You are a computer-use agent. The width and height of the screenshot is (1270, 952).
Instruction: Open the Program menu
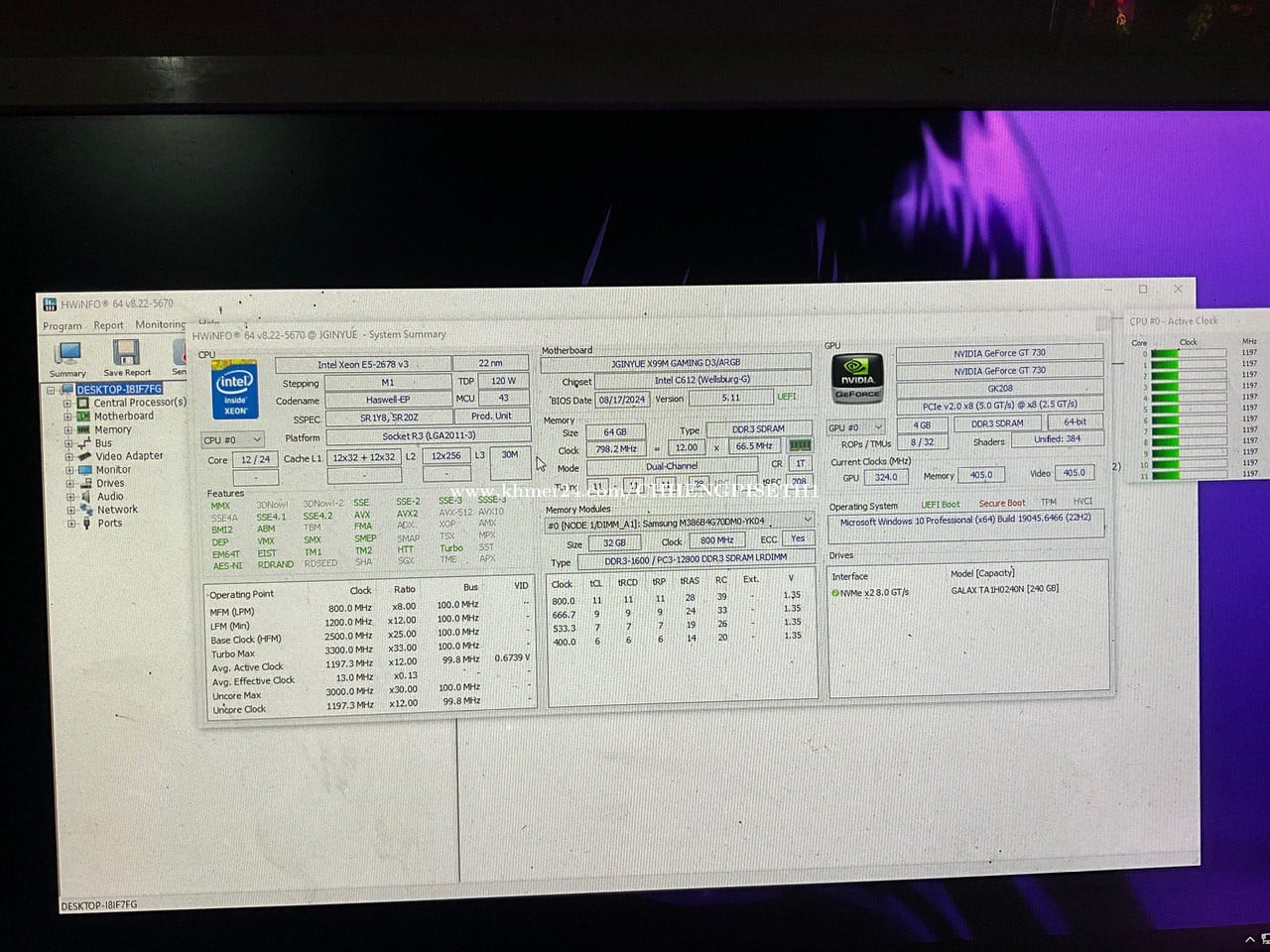[62, 326]
